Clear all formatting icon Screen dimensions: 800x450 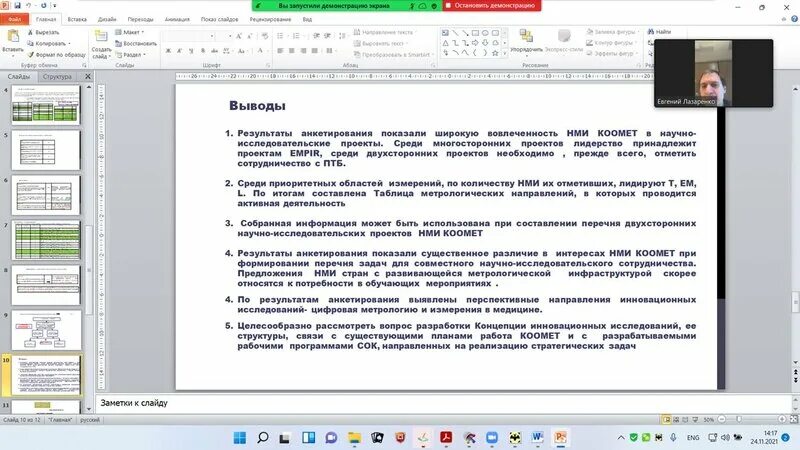click(x=264, y=36)
